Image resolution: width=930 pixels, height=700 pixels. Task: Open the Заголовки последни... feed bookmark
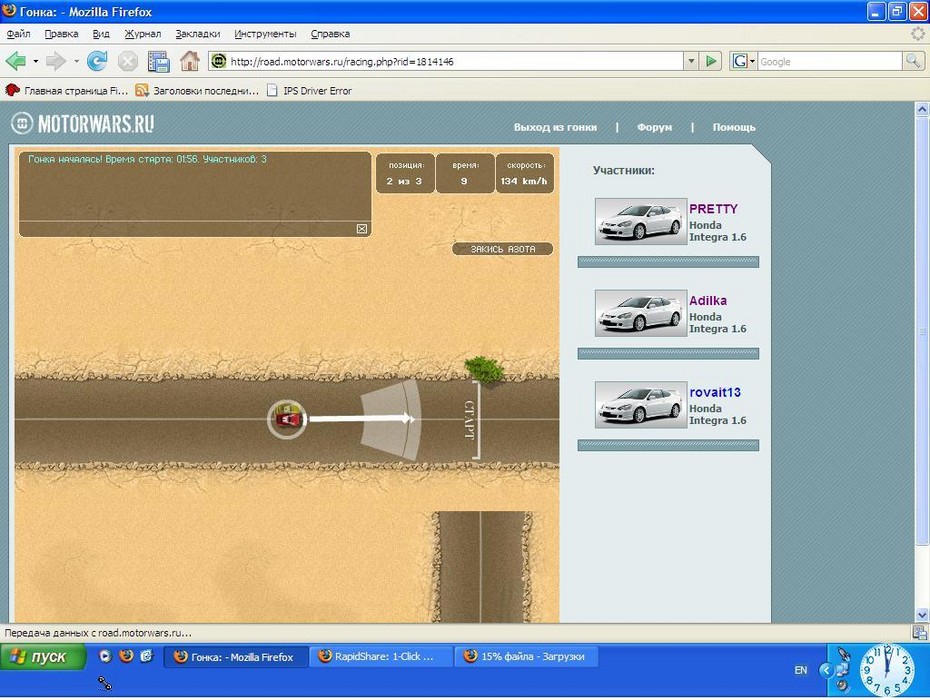pos(198,91)
